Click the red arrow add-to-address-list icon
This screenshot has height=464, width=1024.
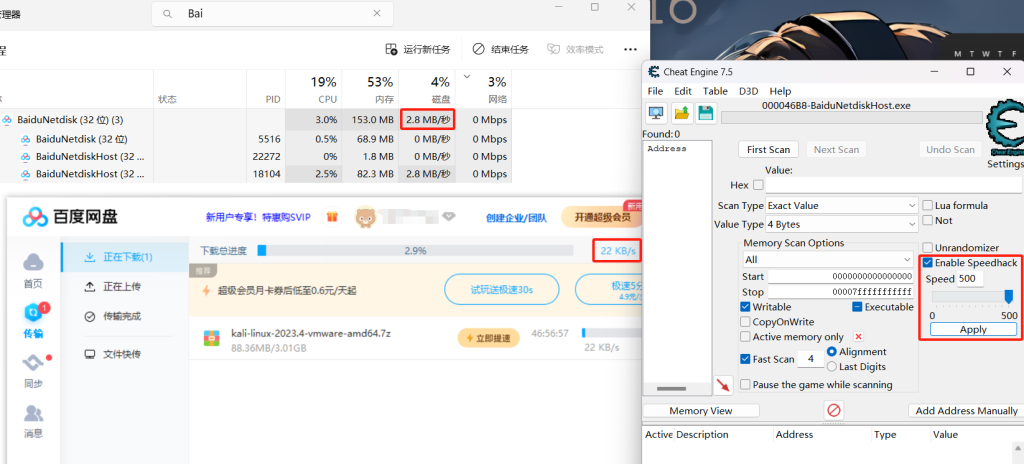click(x=723, y=385)
